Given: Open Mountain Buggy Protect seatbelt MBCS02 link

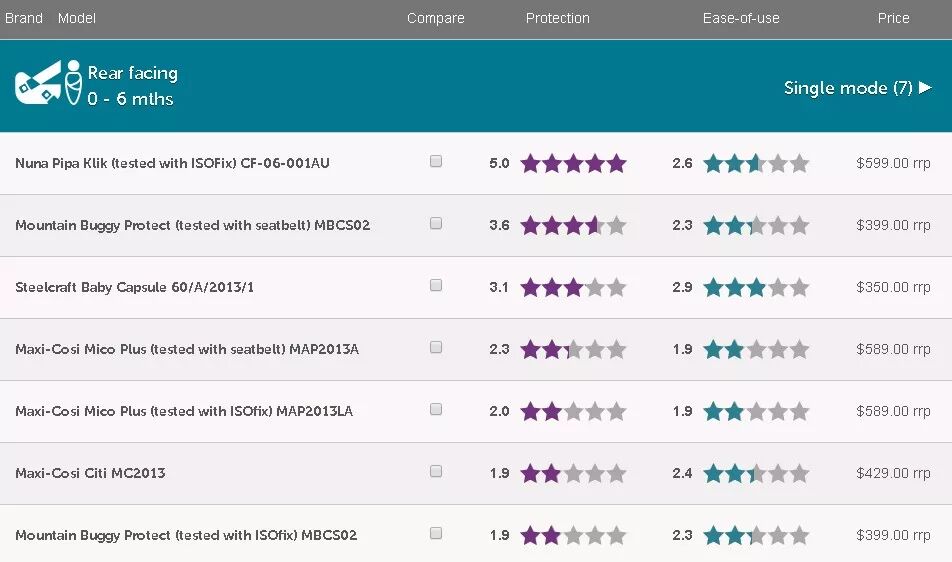Looking at the screenshot, I should [x=192, y=225].
